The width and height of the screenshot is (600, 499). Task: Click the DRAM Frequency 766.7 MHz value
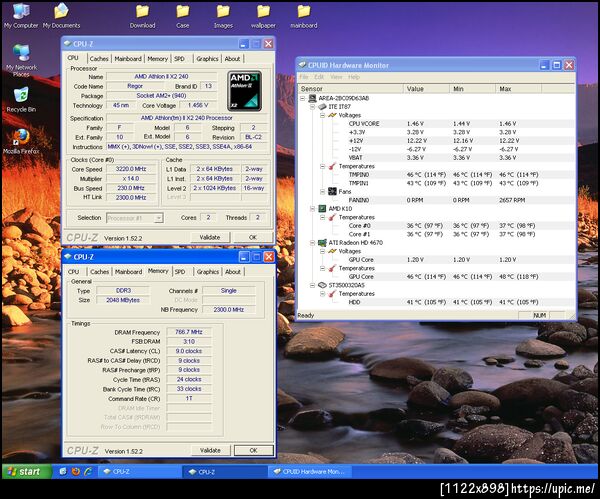coord(189,332)
